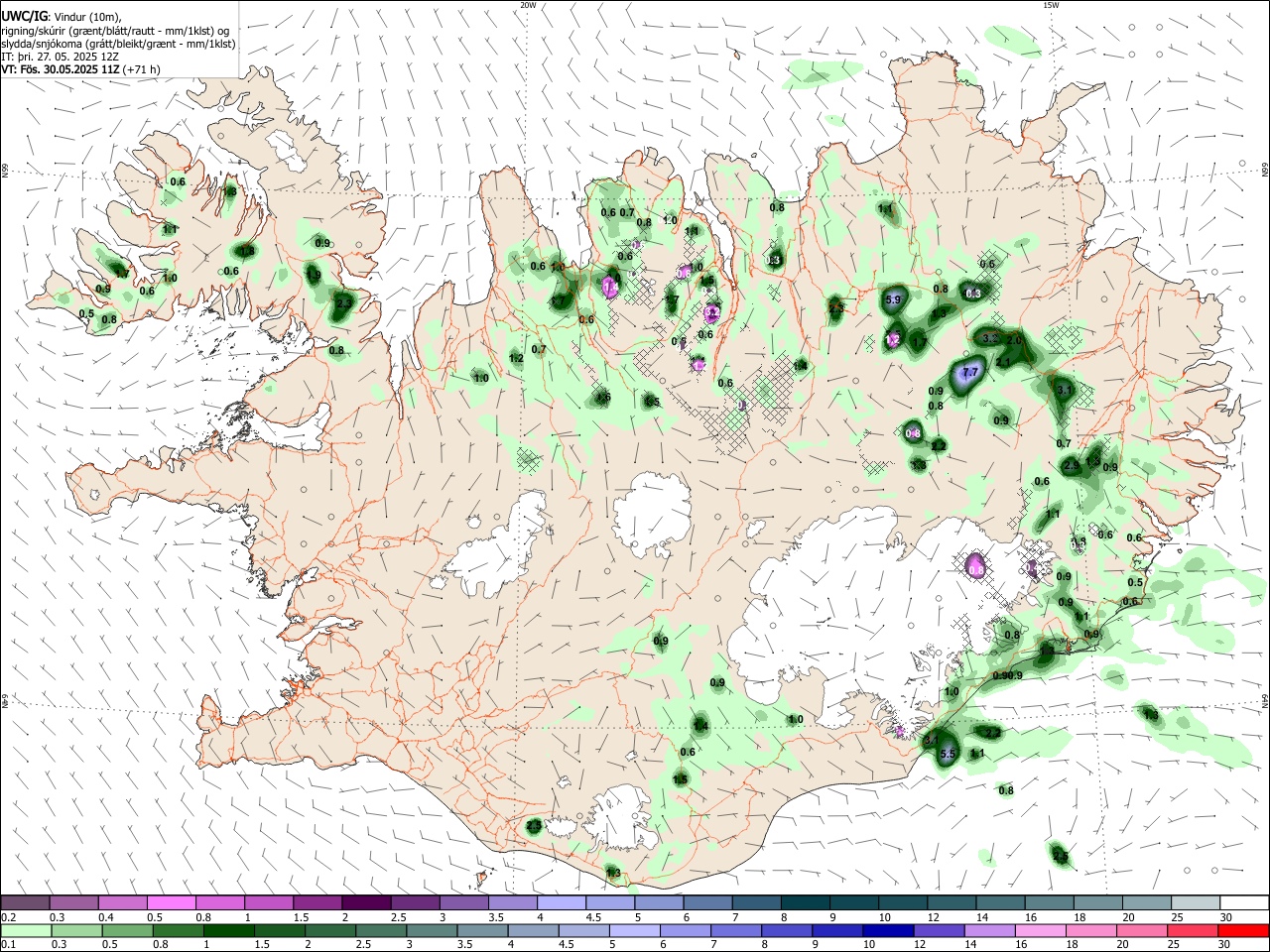Screen dimensions: 1270x952
Task: Click the 'slydda/snjókoma' description line
Action: tap(118, 44)
